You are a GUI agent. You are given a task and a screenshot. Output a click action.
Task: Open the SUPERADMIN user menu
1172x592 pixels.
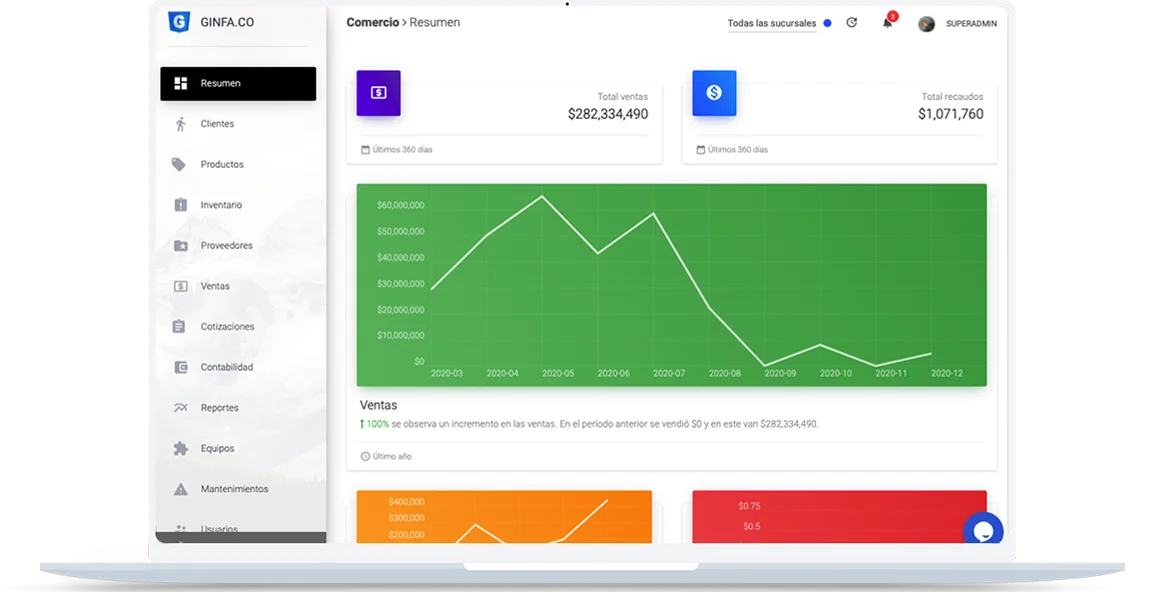coord(971,24)
